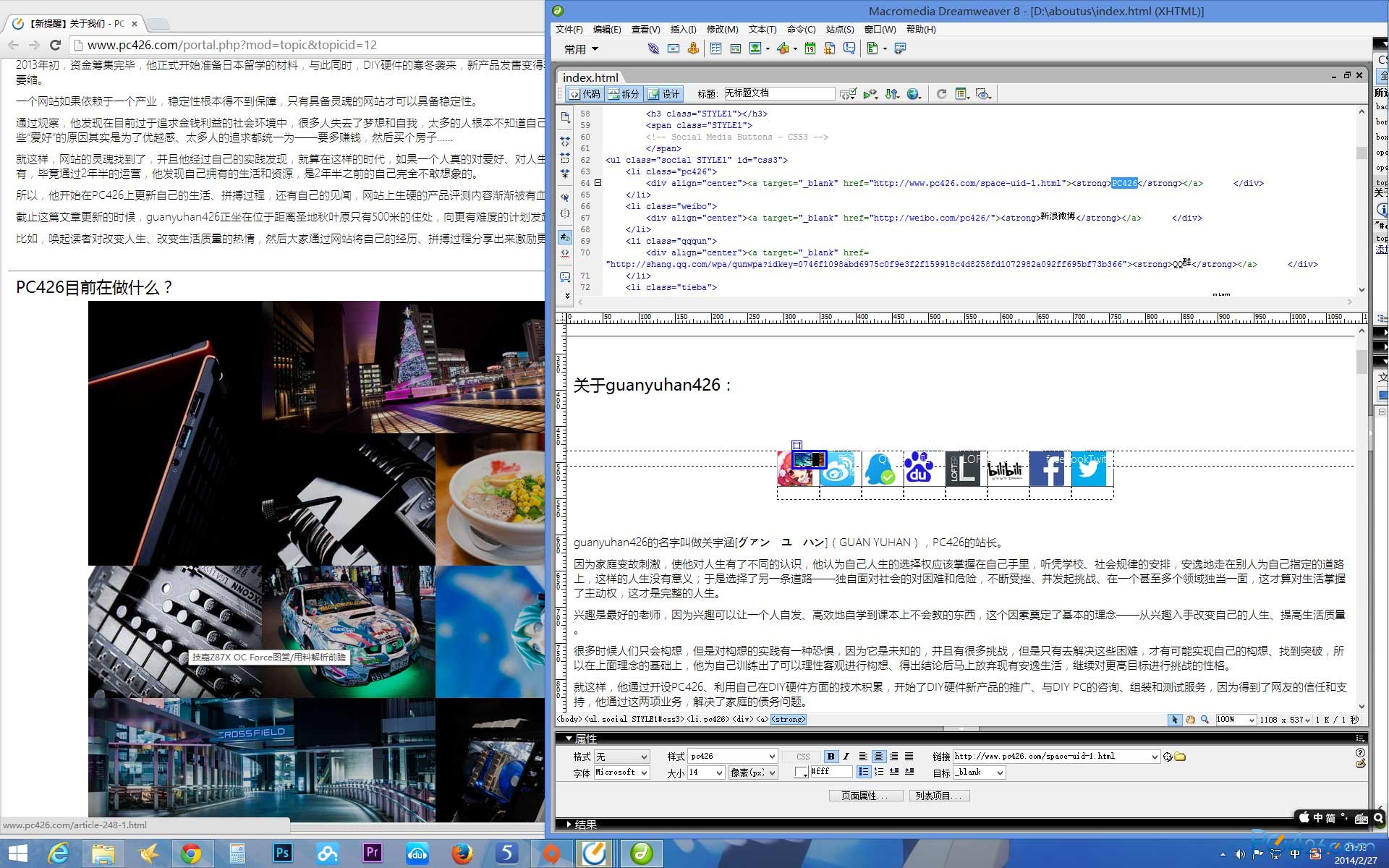Click the Insert Image icon
Image resolution: width=1389 pixels, height=868 pixels.
756,48
